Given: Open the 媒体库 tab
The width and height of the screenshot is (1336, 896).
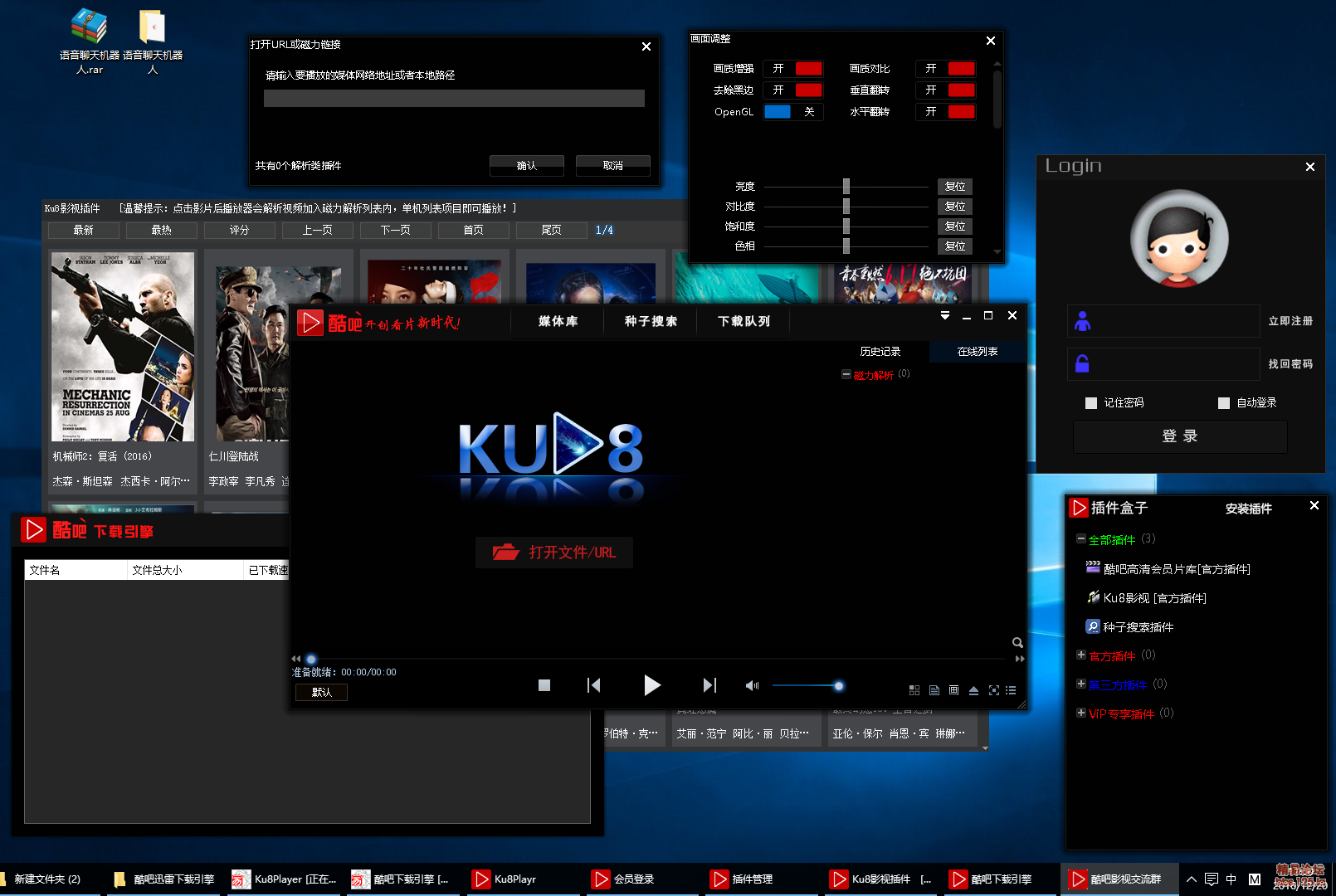Looking at the screenshot, I should coord(558,322).
